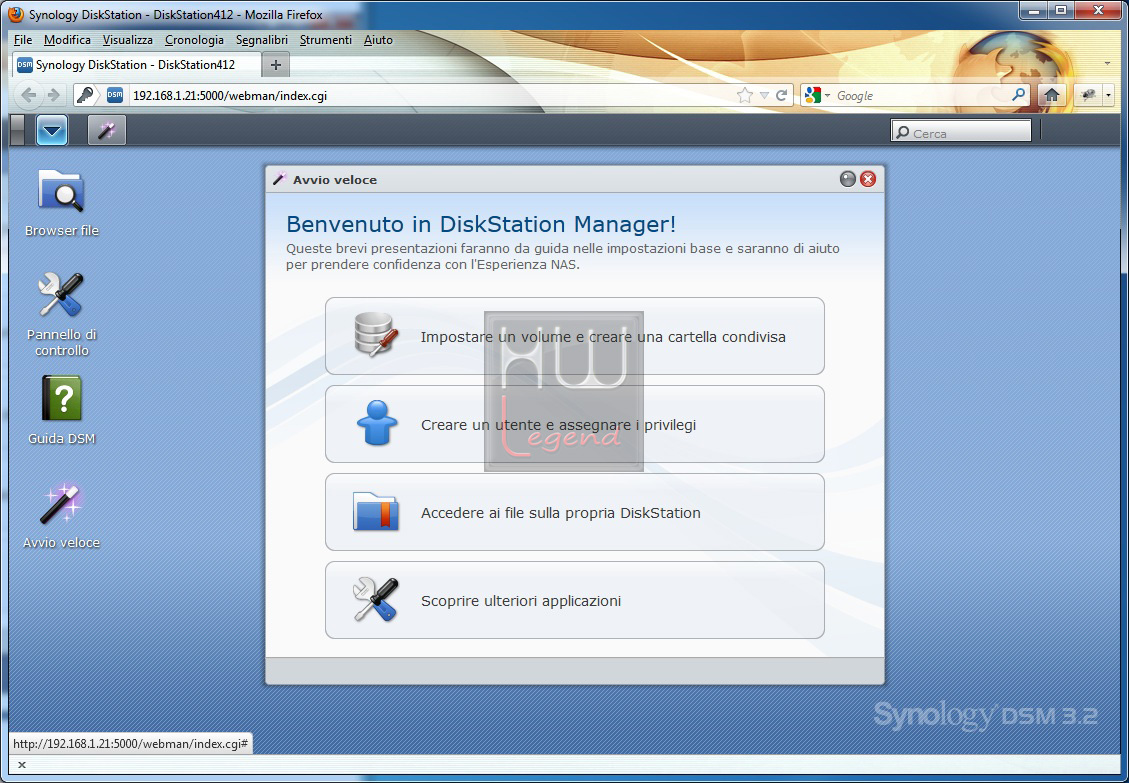The width and height of the screenshot is (1129, 783).
Task: Open the Cronologia menu
Action: (x=194, y=40)
